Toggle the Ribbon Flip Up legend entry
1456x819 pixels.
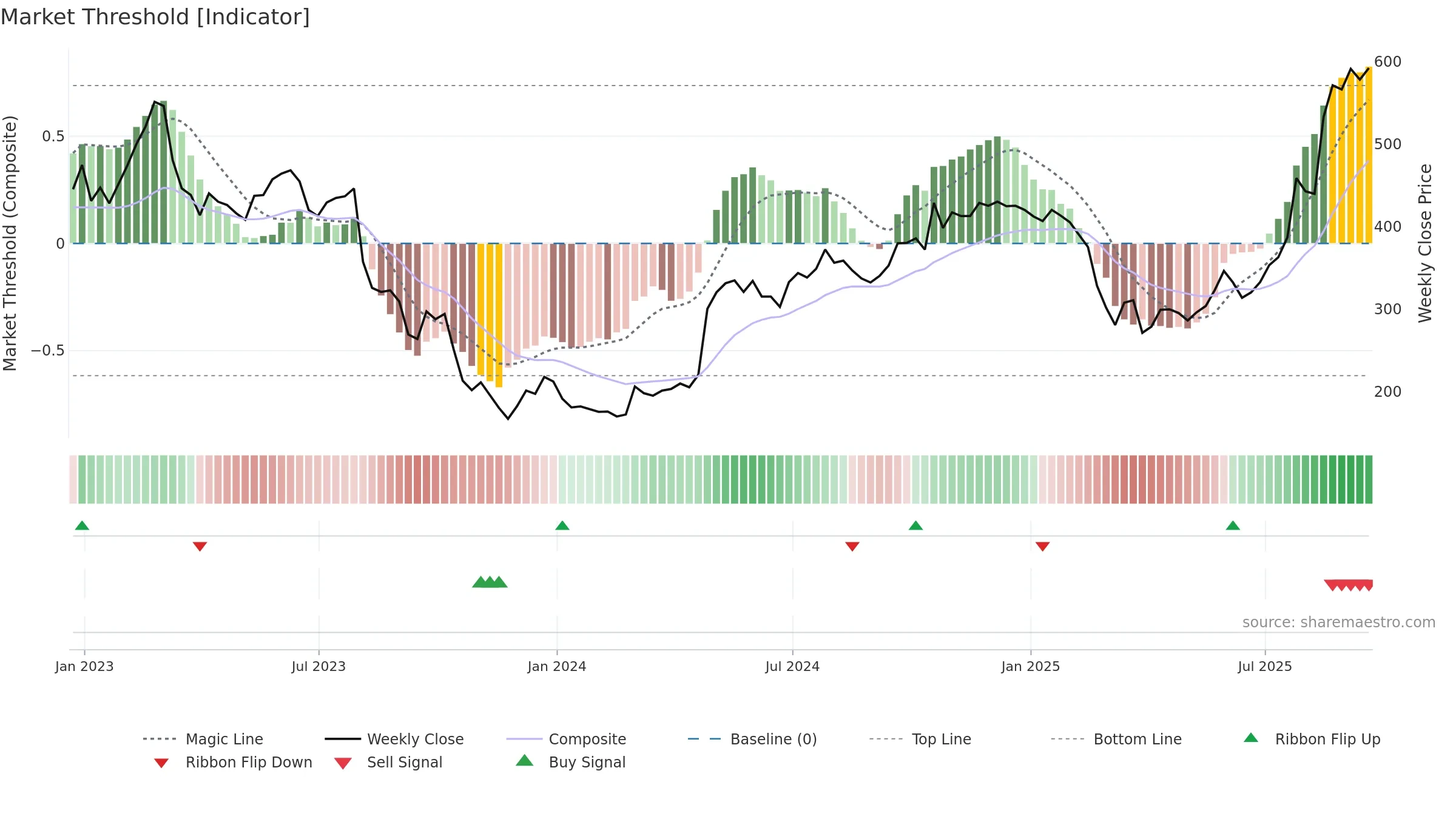click(1312, 739)
